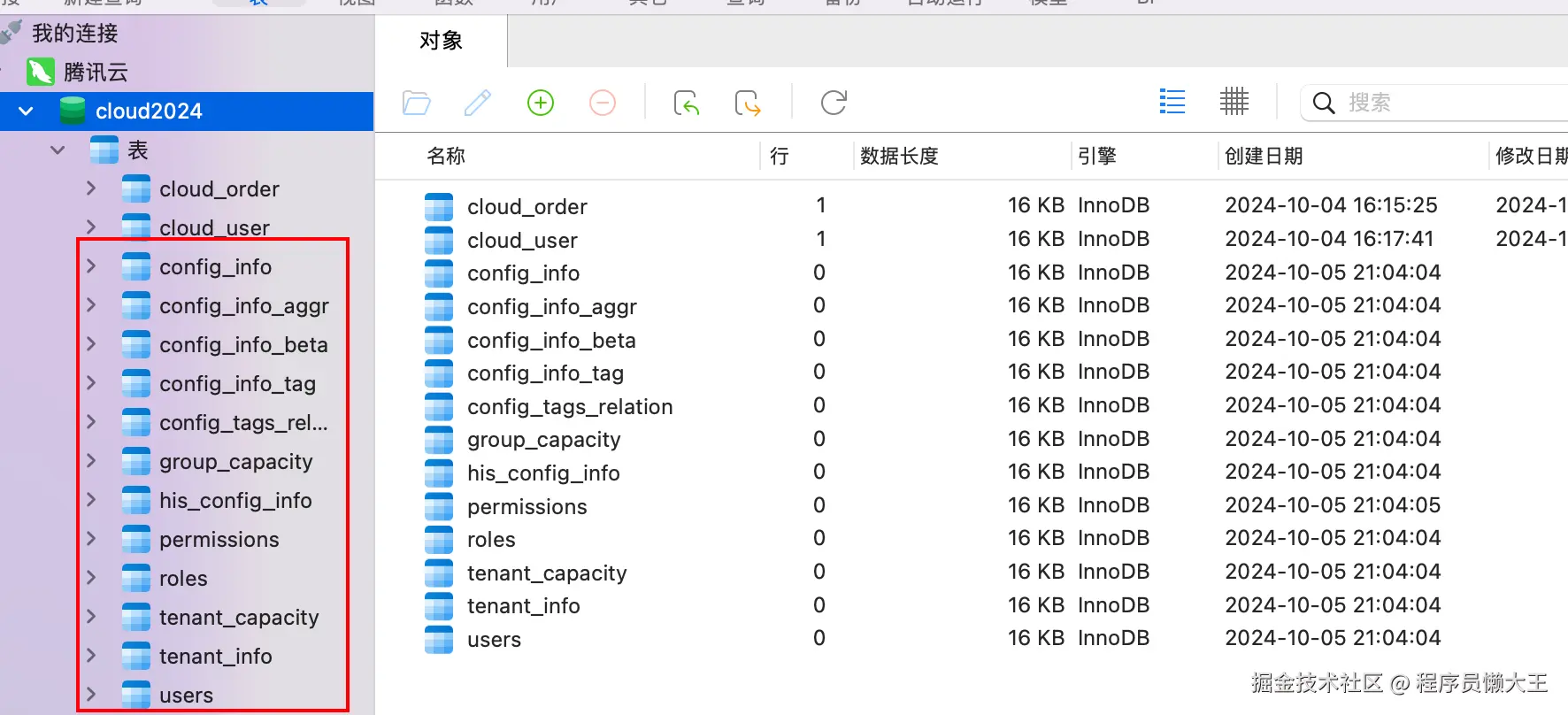The image size is (1568, 715).
Task: Click the search magnifier icon
Action: coord(1324,103)
